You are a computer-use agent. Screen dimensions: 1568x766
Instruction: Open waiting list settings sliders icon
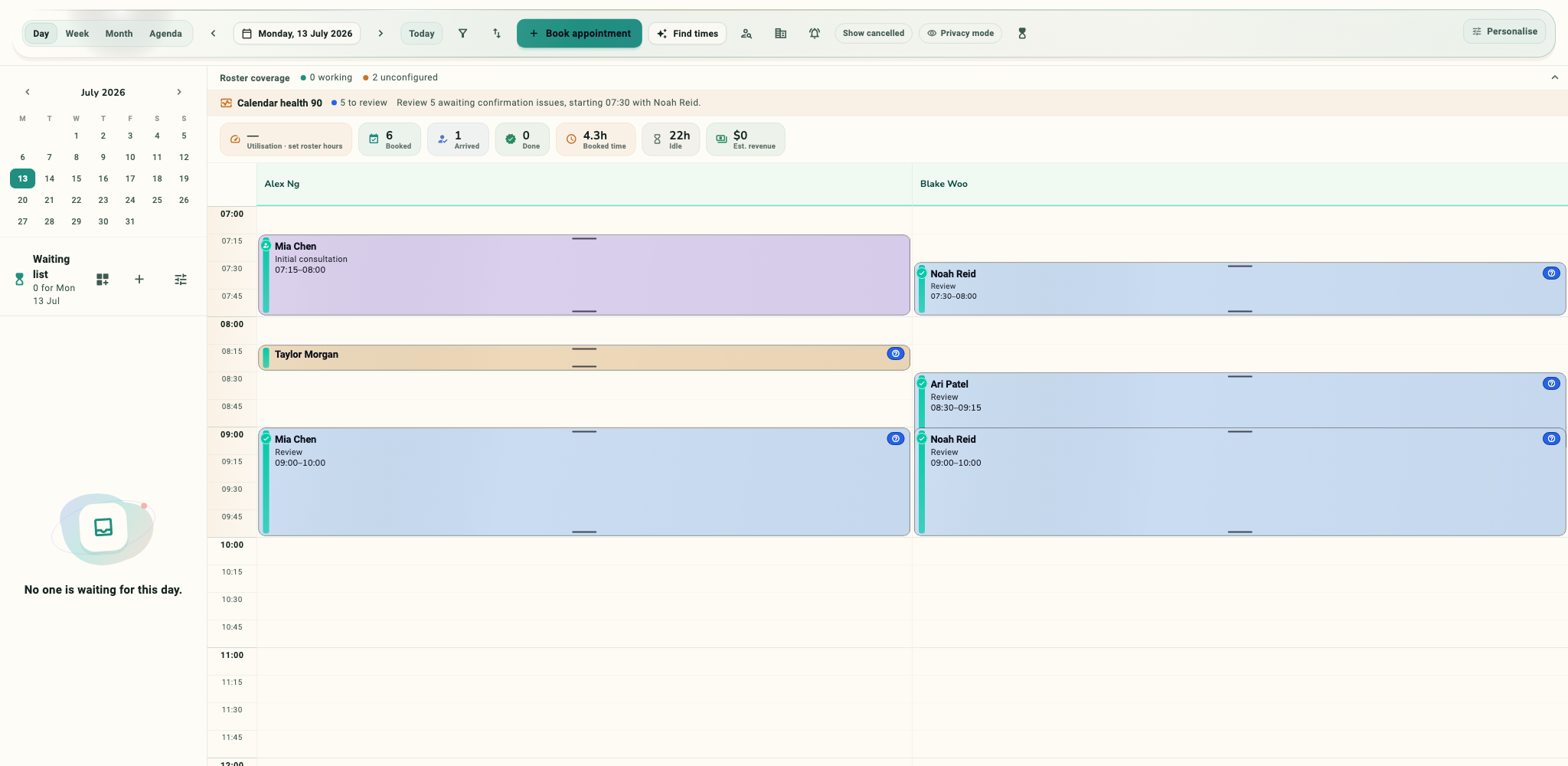pyautogui.click(x=181, y=280)
